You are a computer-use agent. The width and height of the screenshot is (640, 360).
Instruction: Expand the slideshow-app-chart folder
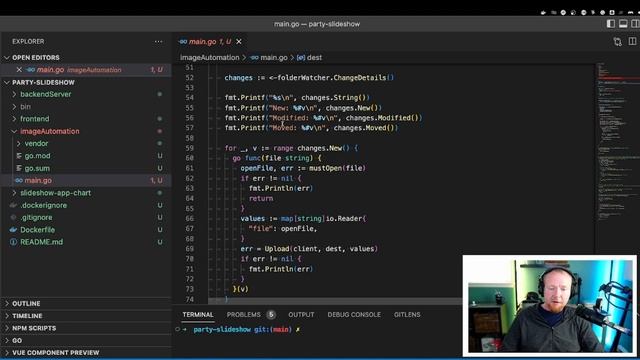tap(56, 193)
